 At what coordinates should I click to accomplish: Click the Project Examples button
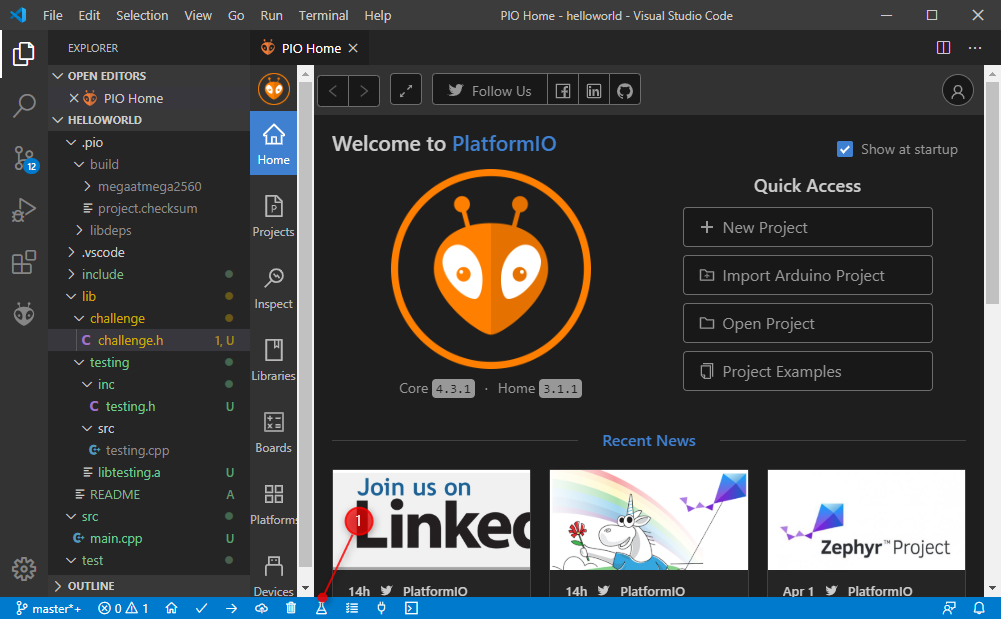click(x=807, y=371)
